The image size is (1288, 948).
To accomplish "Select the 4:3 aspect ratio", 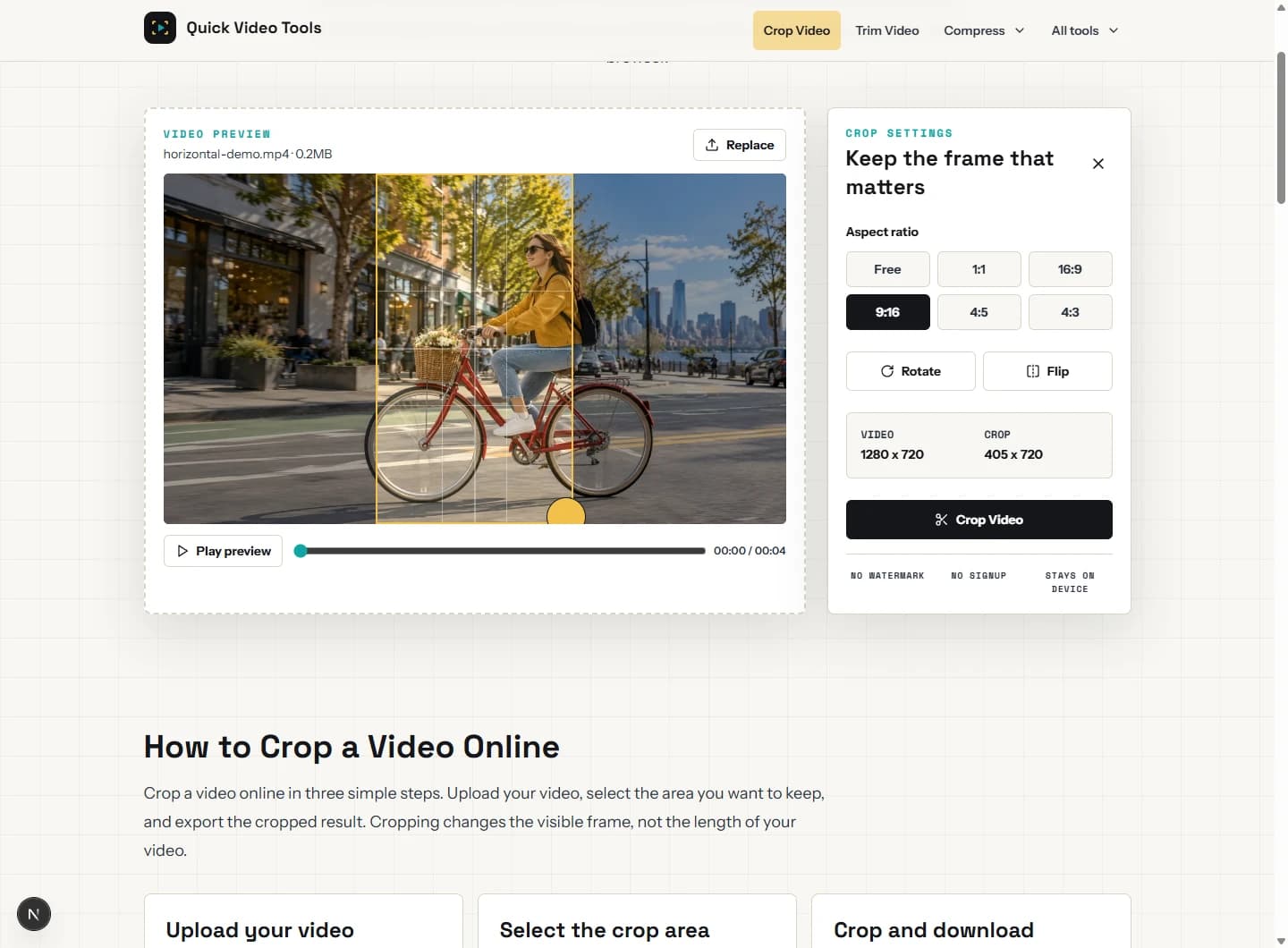I will [x=1070, y=312].
